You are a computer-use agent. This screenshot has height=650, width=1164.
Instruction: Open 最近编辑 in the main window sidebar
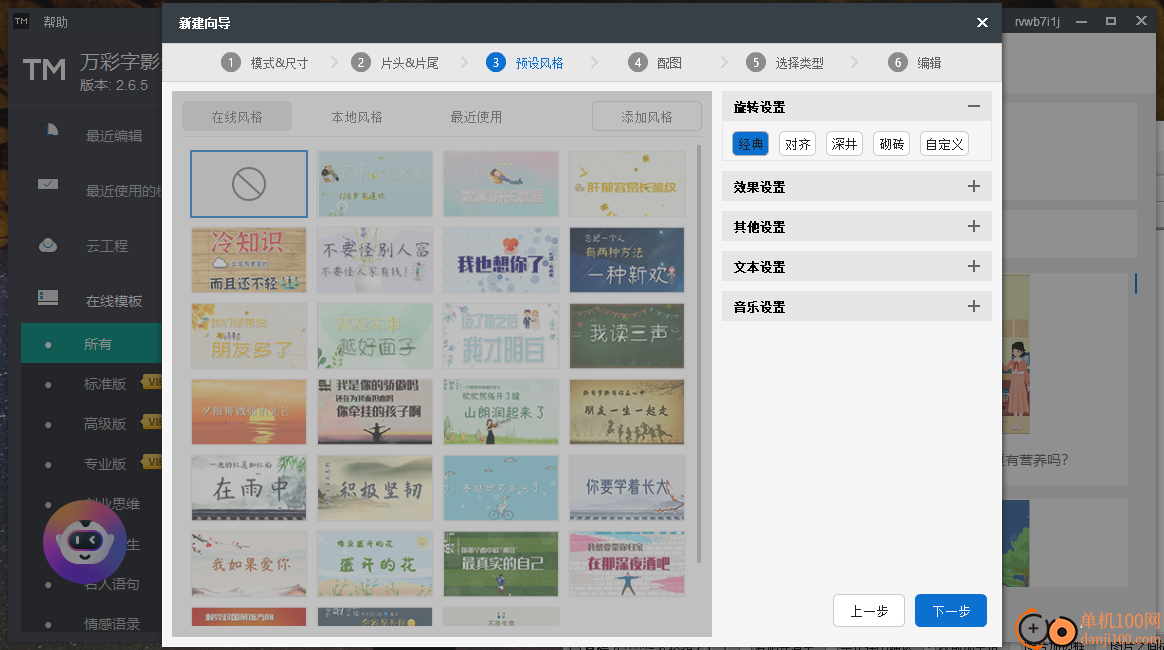(114, 136)
